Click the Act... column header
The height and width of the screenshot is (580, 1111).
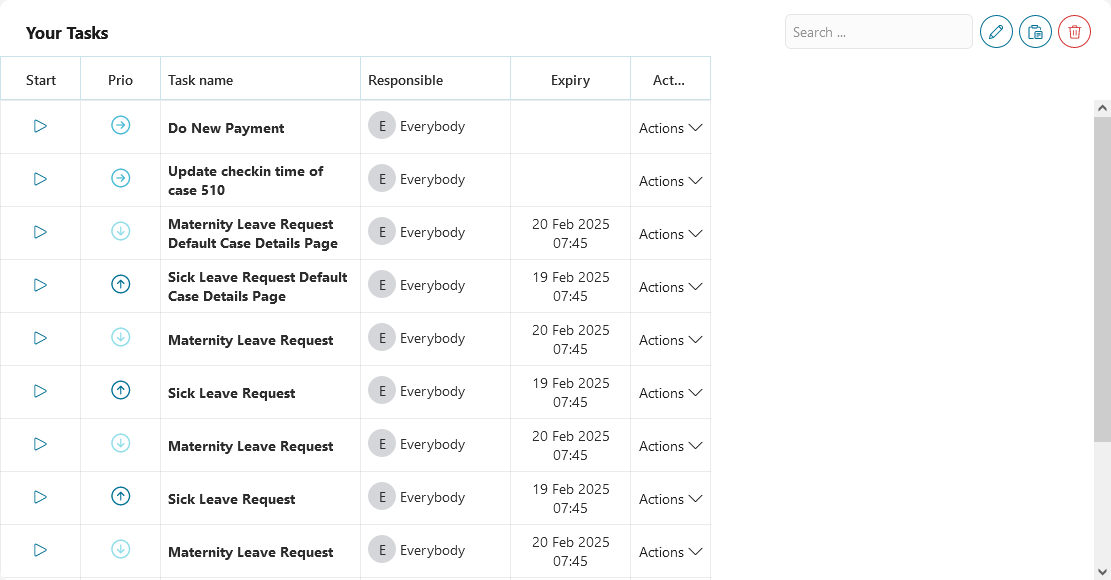(669, 80)
